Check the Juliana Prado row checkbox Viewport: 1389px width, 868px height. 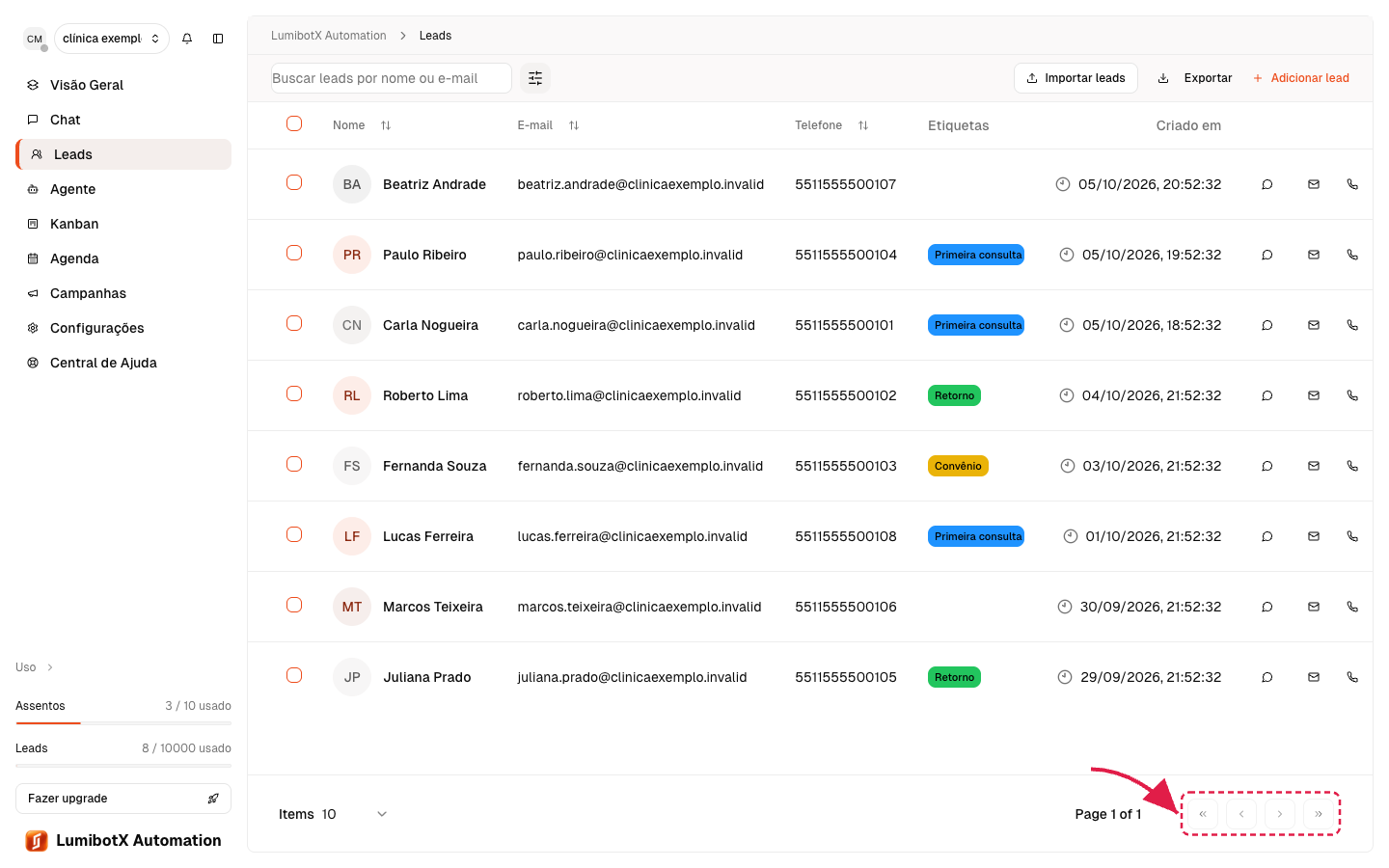tap(294, 675)
